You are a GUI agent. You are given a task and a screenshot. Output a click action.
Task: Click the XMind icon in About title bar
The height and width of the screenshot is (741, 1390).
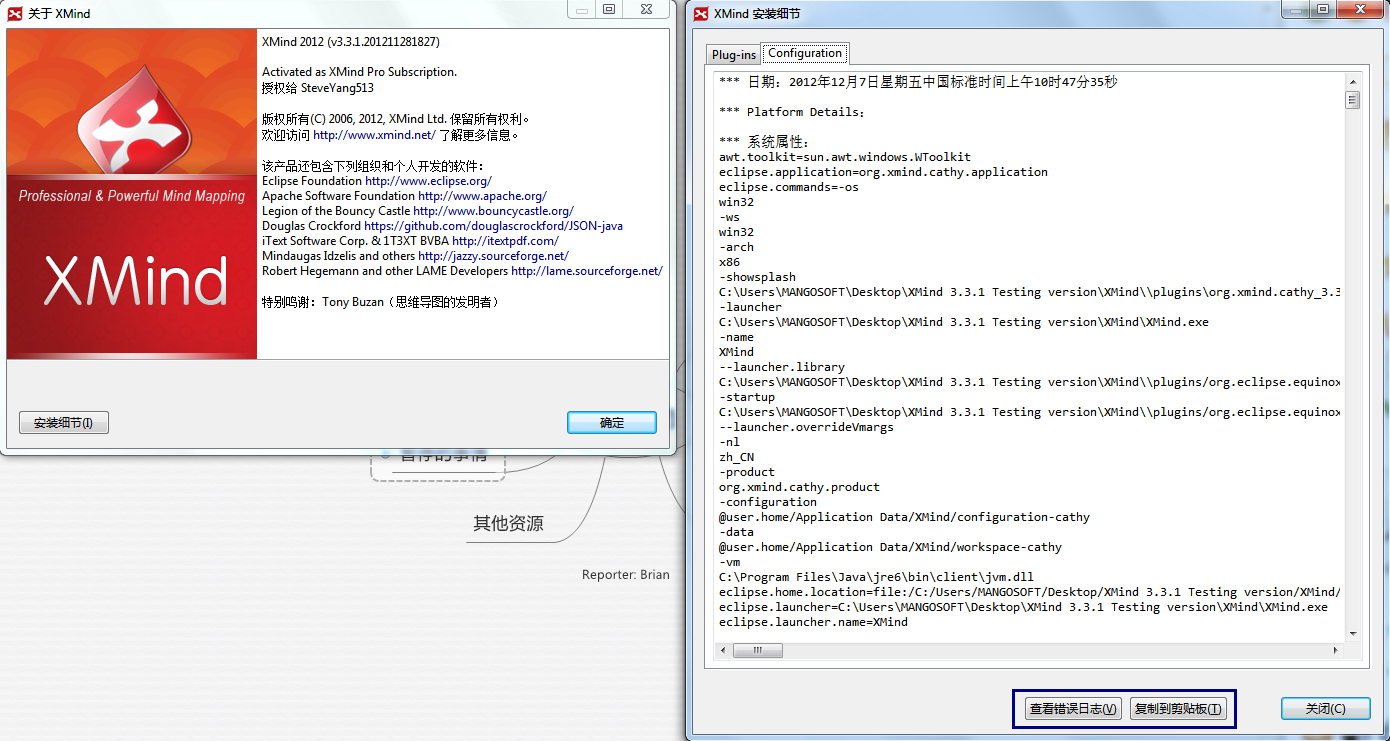click(x=16, y=13)
